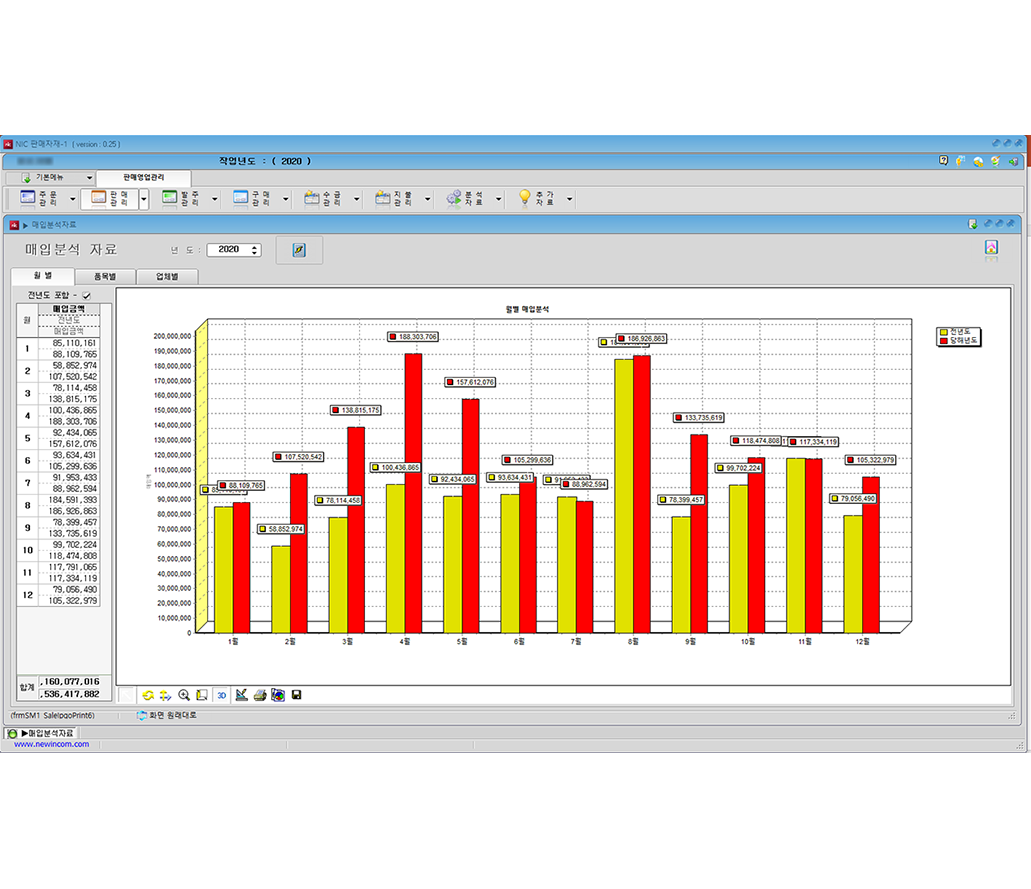
Task: Switch to the 업체별 tab
Action: [x=166, y=277]
